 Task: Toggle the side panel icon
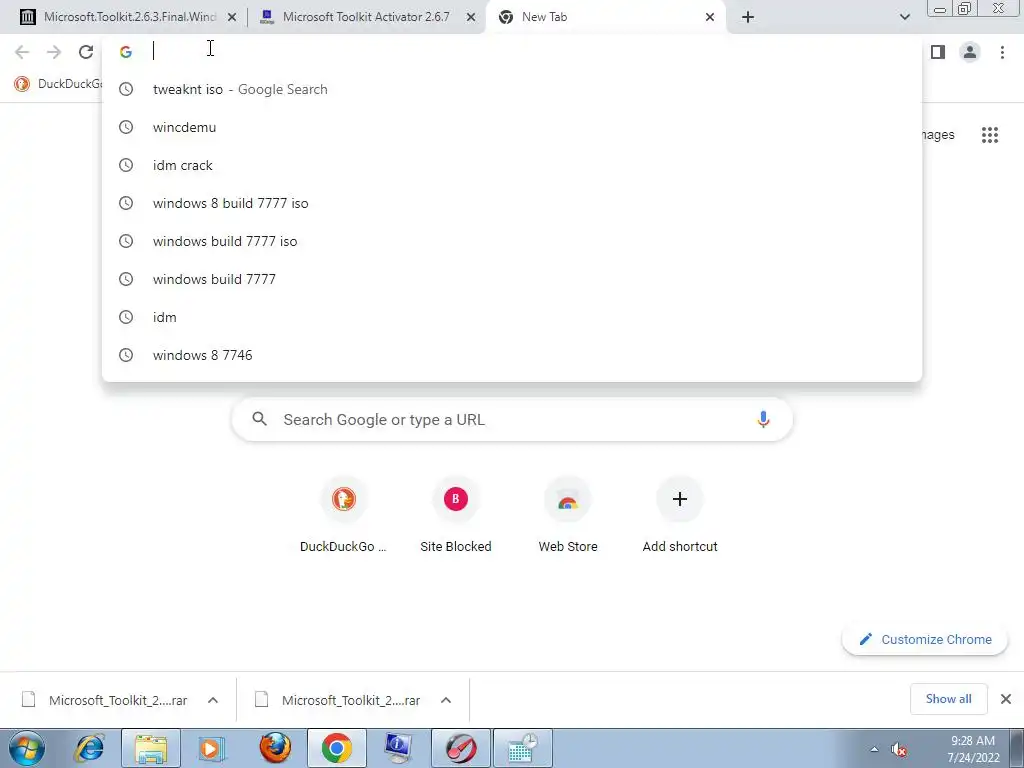[x=938, y=52]
